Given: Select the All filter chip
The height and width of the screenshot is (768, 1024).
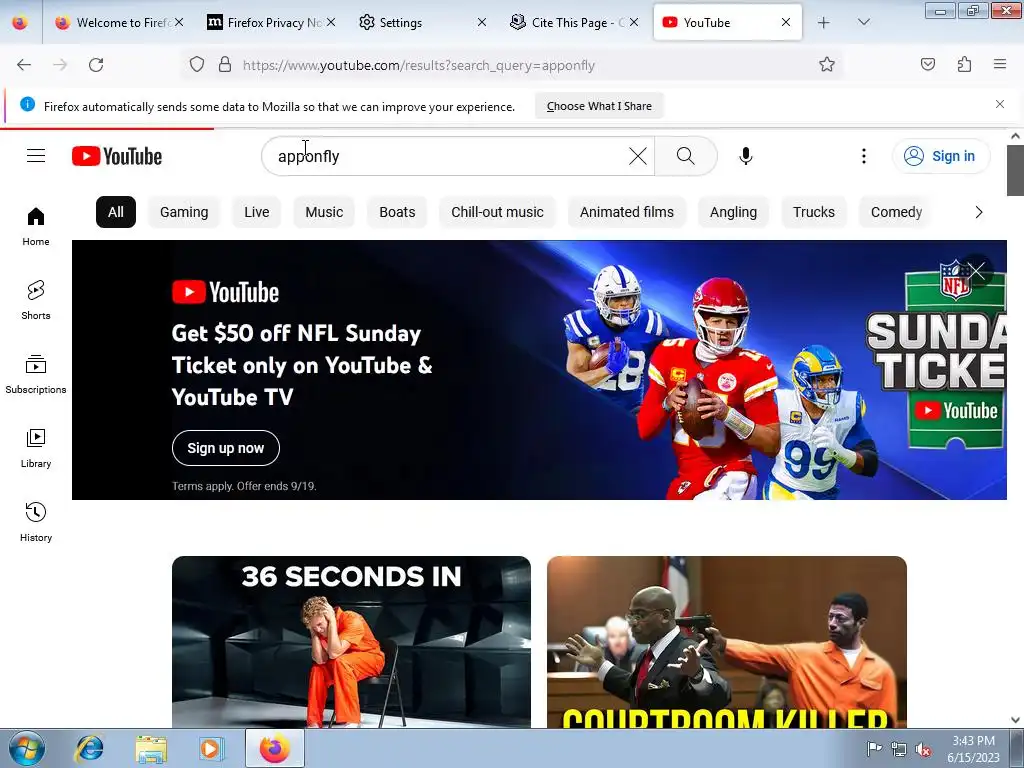Looking at the screenshot, I should (x=116, y=212).
